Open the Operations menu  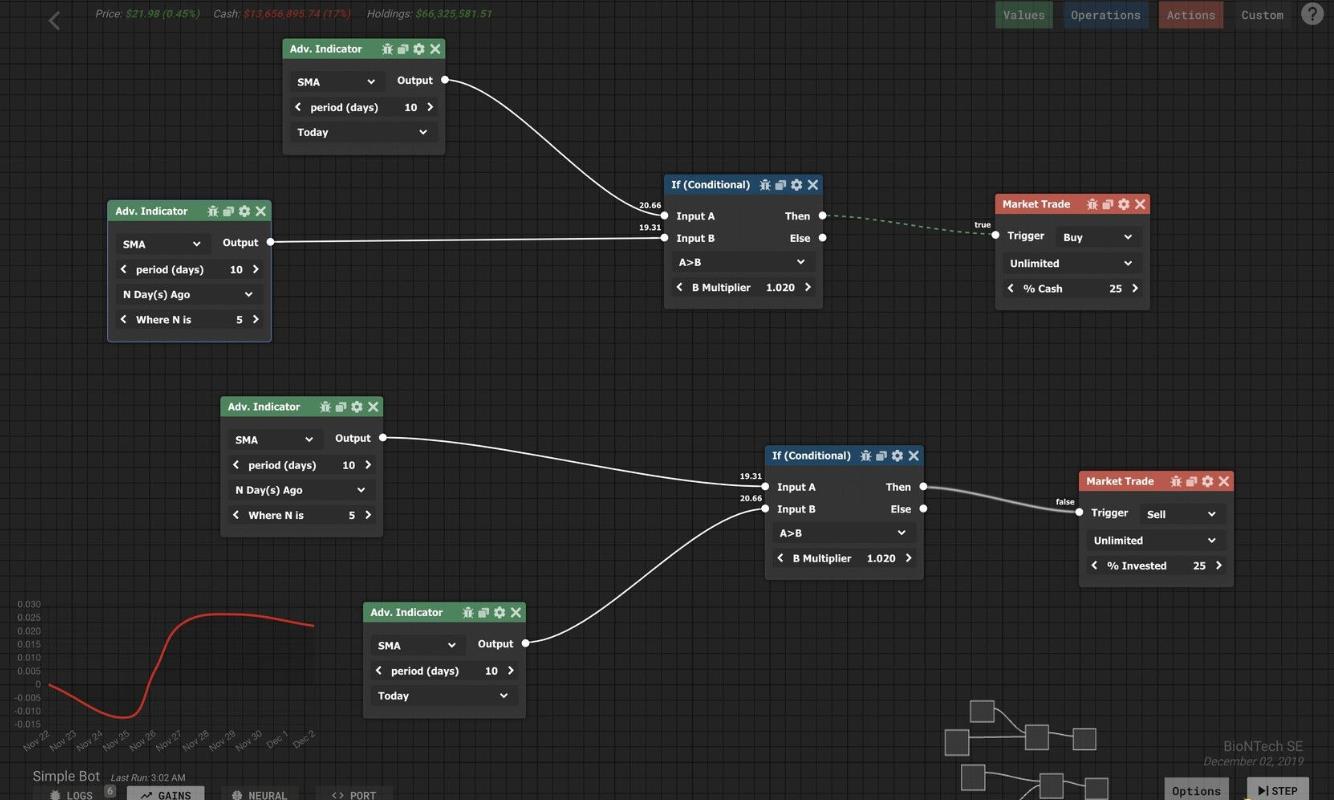[1105, 15]
